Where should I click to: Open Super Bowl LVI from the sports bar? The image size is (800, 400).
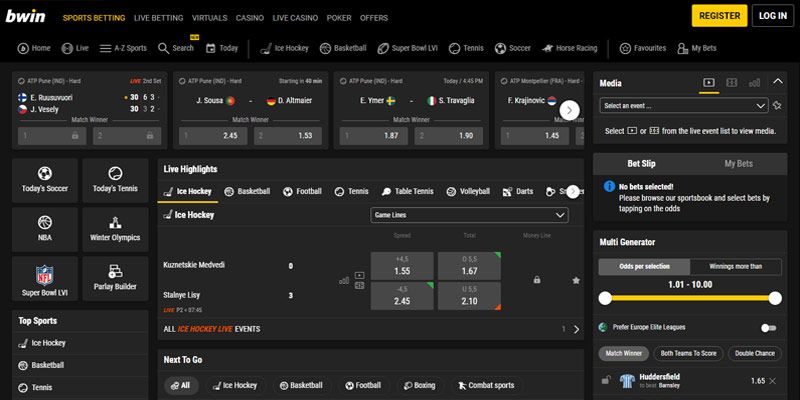coord(408,48)
